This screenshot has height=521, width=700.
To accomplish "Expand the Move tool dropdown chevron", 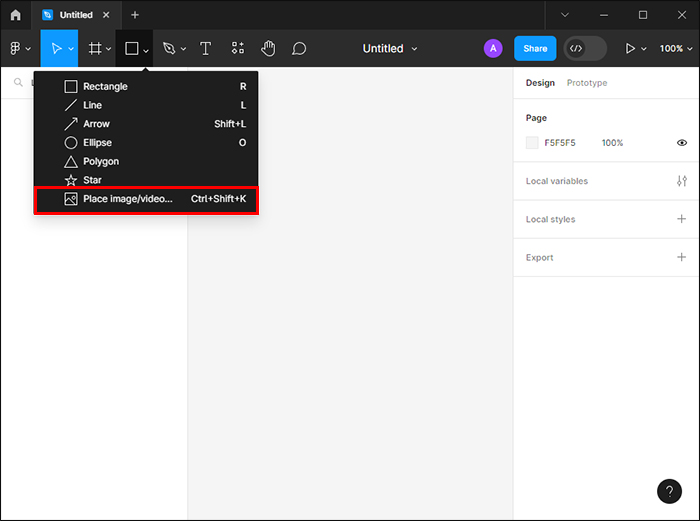I will 71,49.
